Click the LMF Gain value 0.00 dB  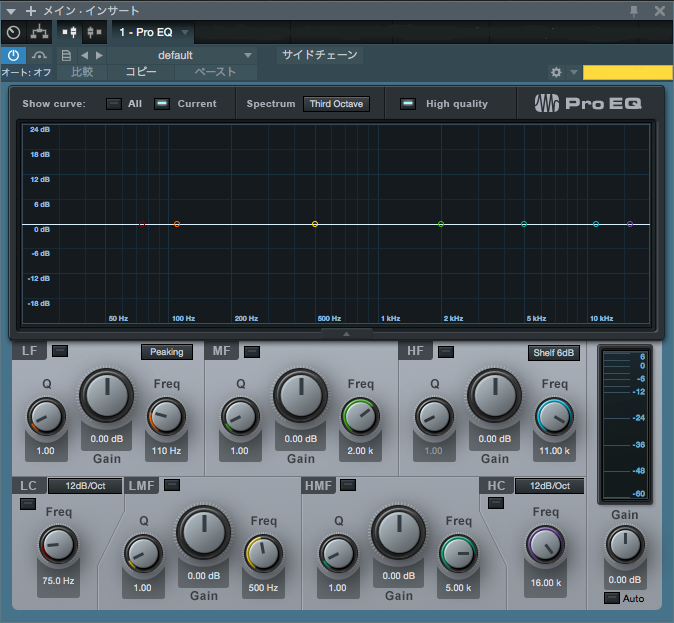point(204,576)
